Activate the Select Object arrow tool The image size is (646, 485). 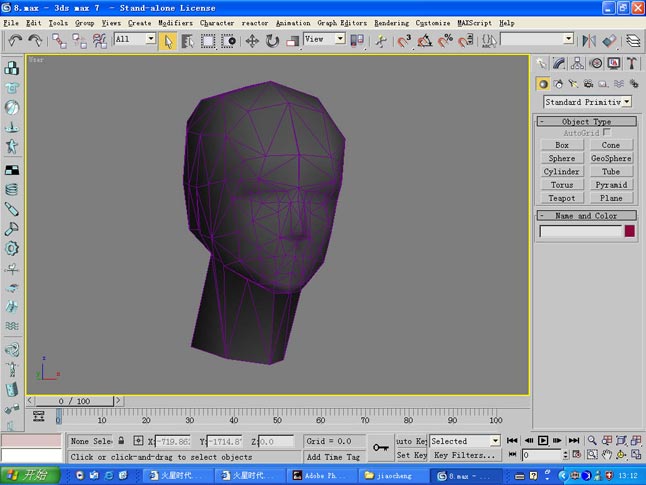click(x=168, y=40)
